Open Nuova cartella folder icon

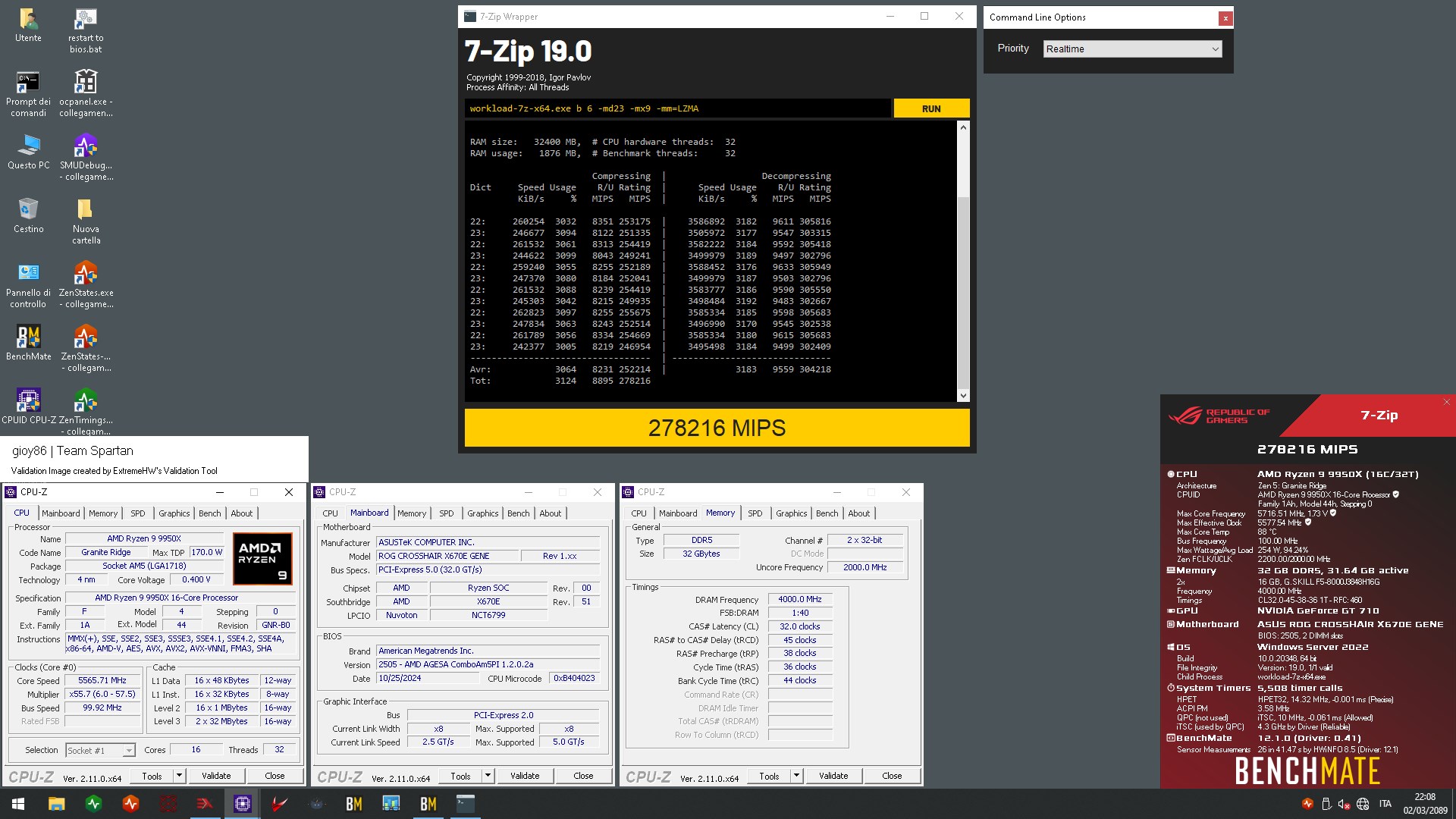86,221
